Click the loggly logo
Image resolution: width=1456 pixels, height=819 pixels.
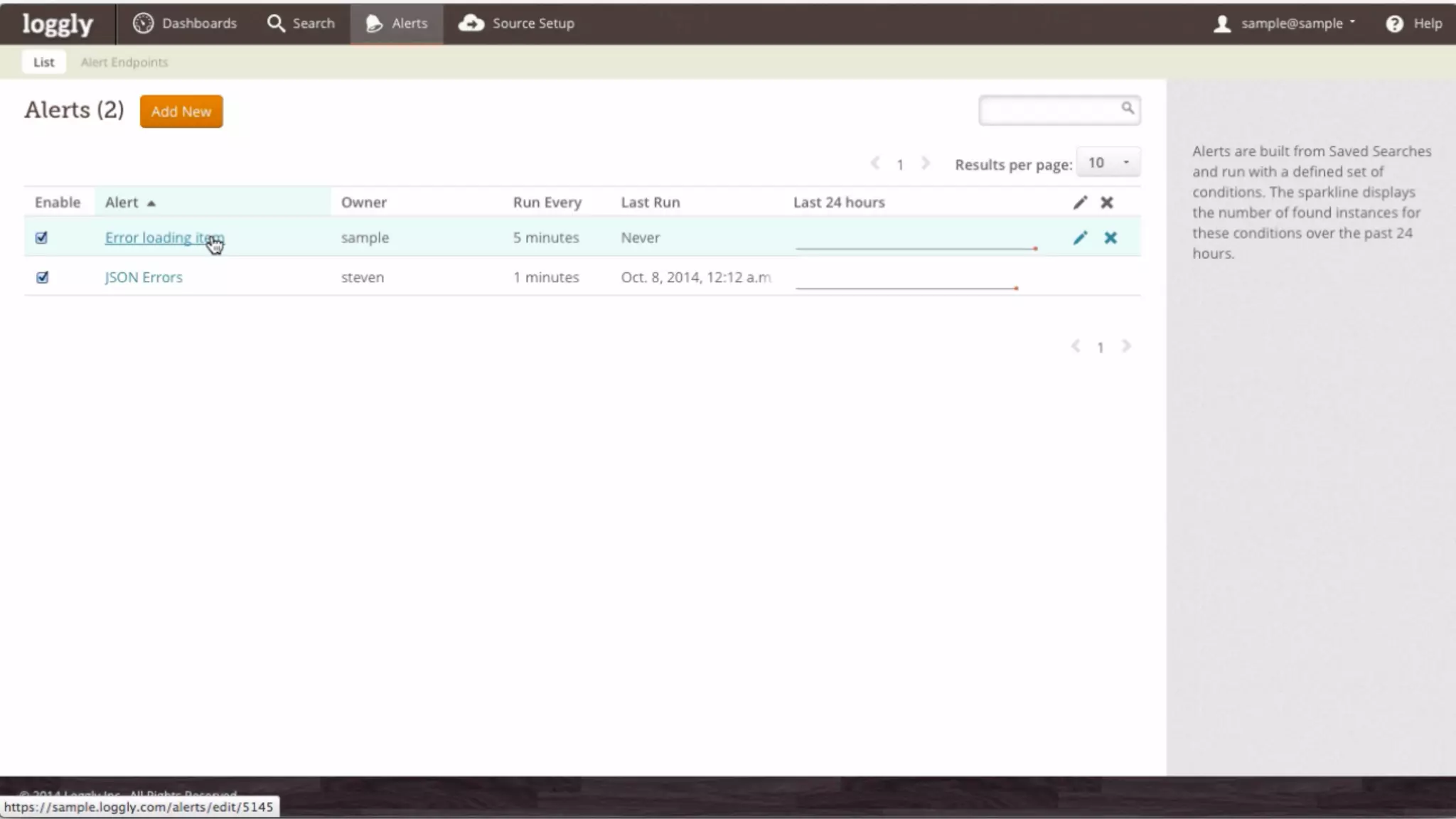(58, 23)
